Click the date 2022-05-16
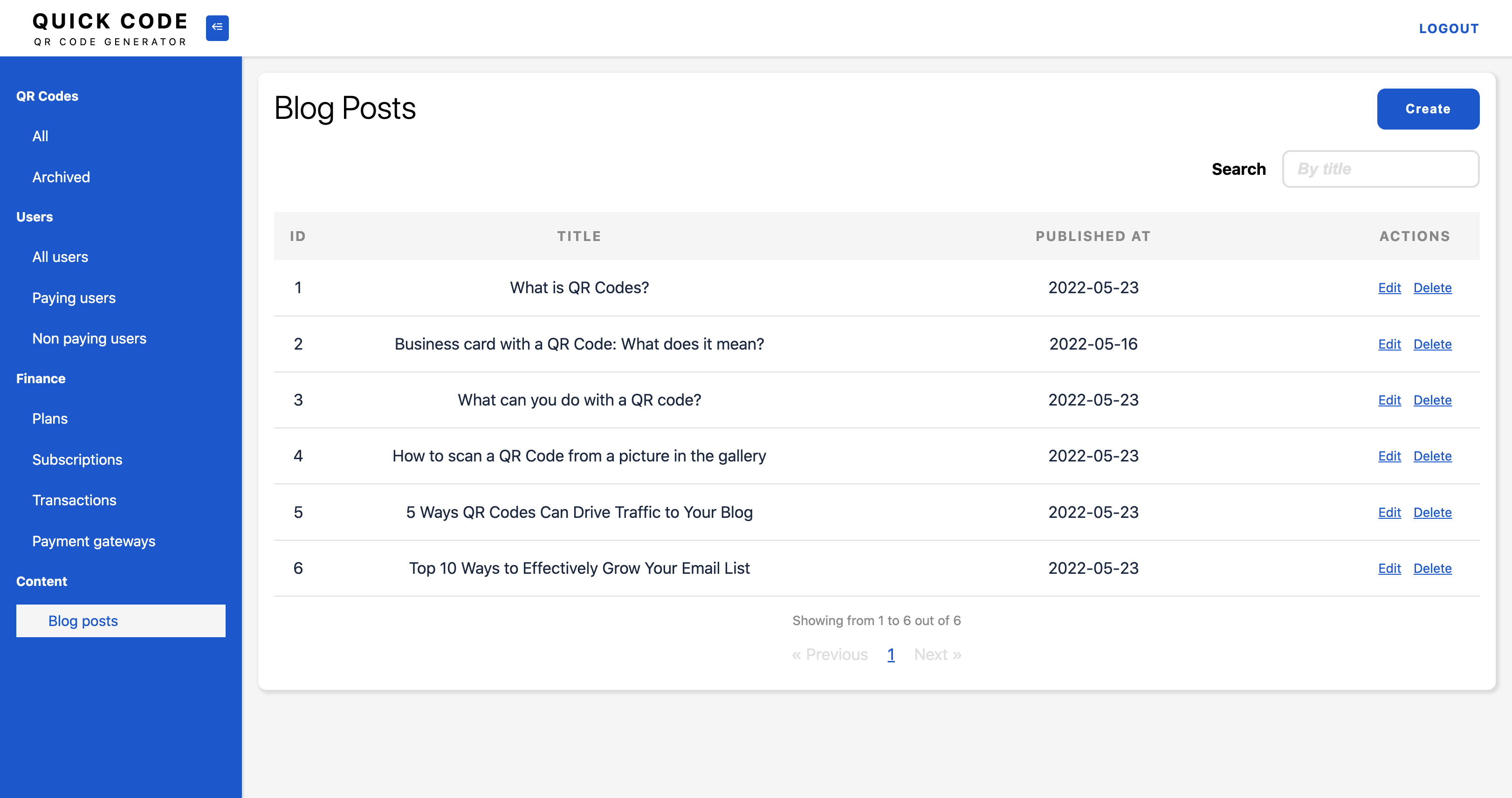Viewport: 1512px width, 798px height. click(1093, 344)
